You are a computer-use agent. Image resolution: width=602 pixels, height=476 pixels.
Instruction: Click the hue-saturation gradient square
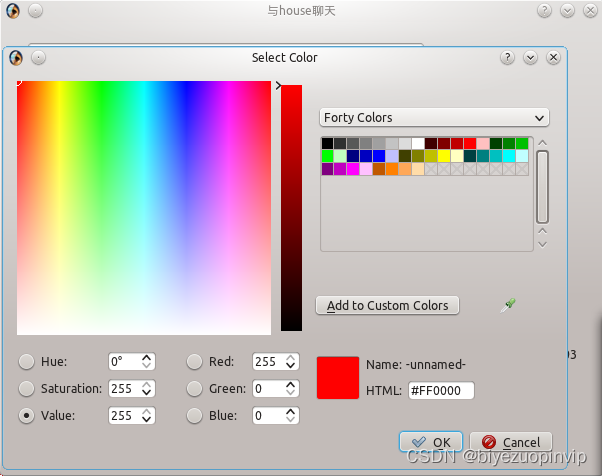click(144, 208)
